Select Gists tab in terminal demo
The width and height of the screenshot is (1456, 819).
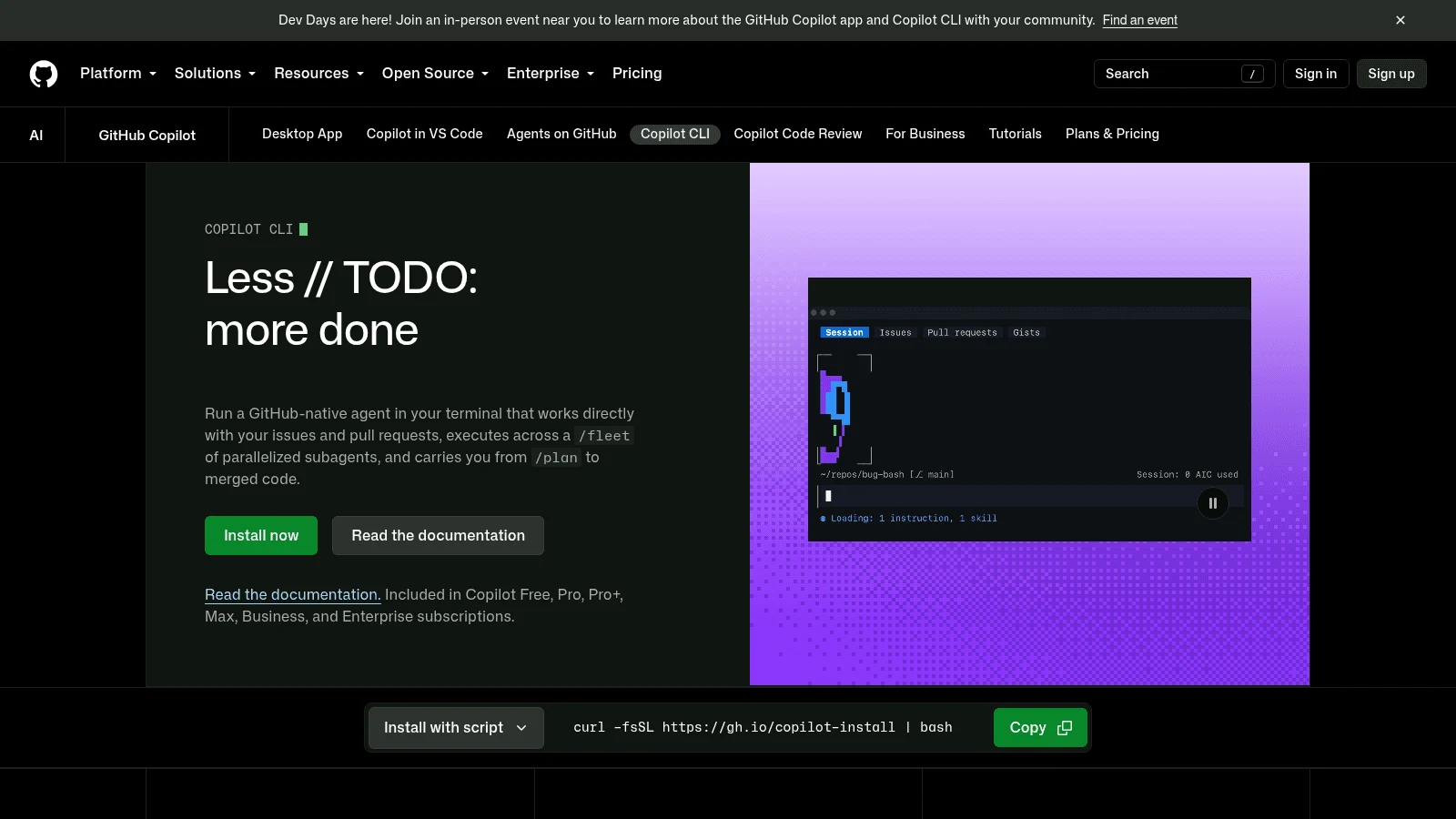point(1026,333)
